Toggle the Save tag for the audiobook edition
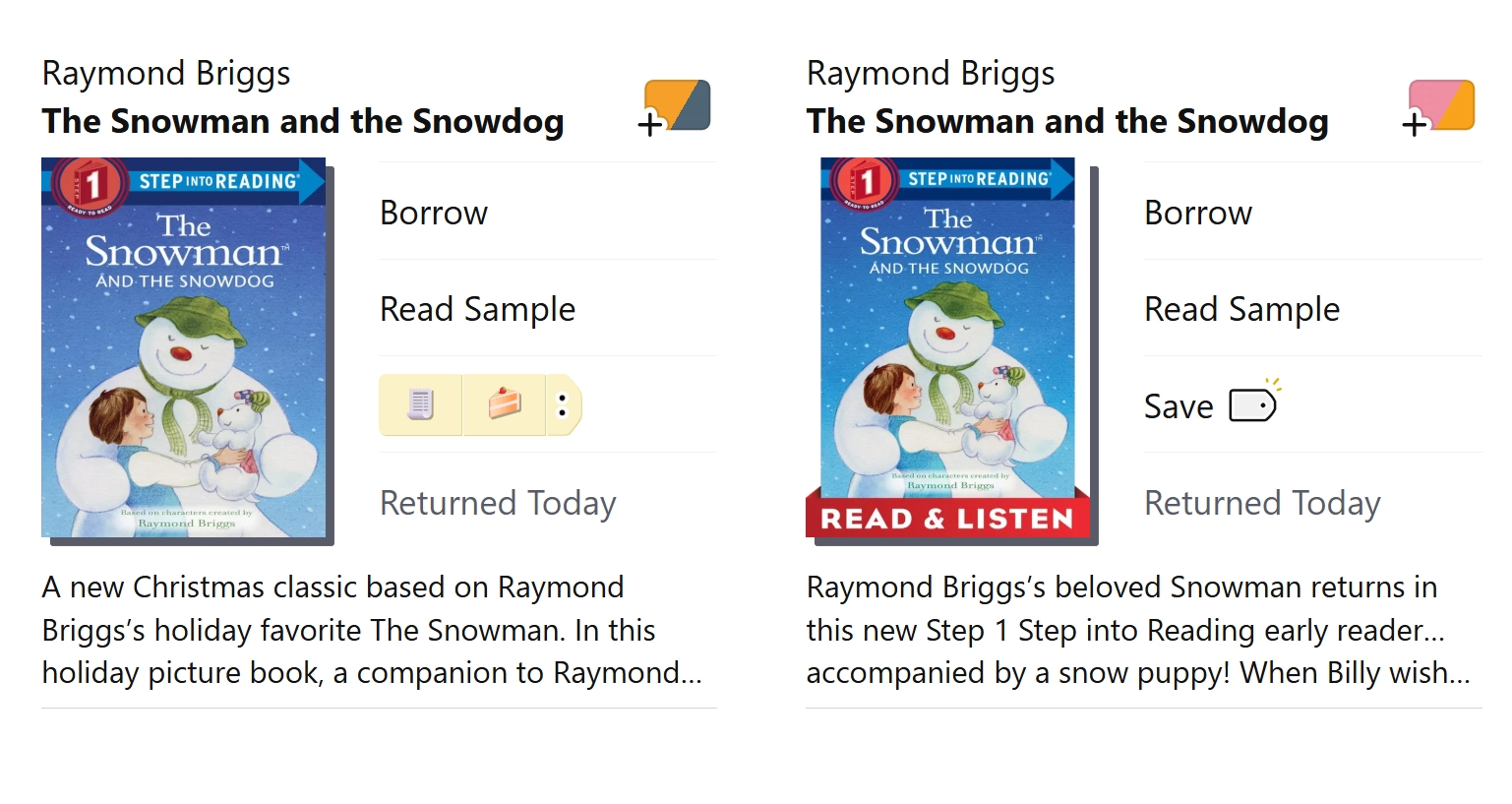The height and width of the screenshot is (804, 1512). coord(1253,404)
